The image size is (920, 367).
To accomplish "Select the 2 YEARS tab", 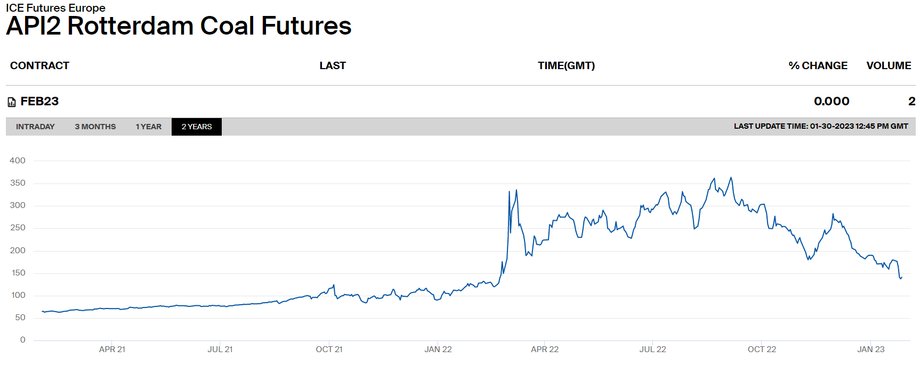I will coord(197,127).
